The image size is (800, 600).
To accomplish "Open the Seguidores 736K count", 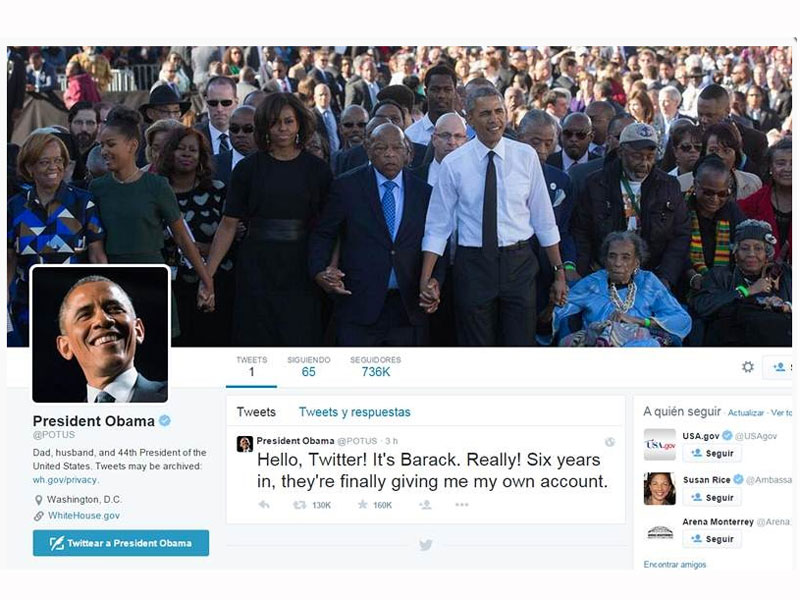I will click(x=376, y=366).
